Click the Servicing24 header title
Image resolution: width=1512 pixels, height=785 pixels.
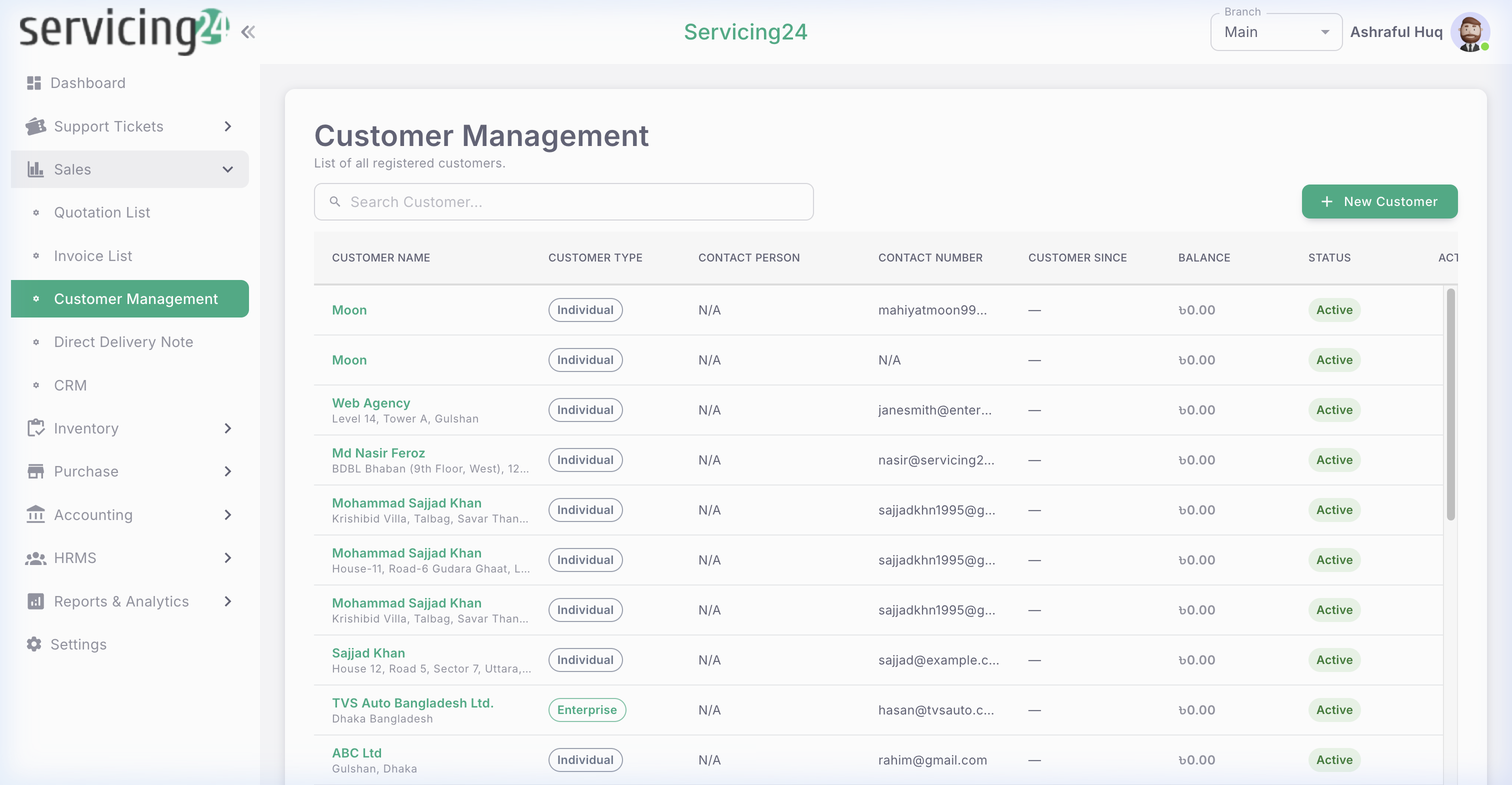[745, 31]
